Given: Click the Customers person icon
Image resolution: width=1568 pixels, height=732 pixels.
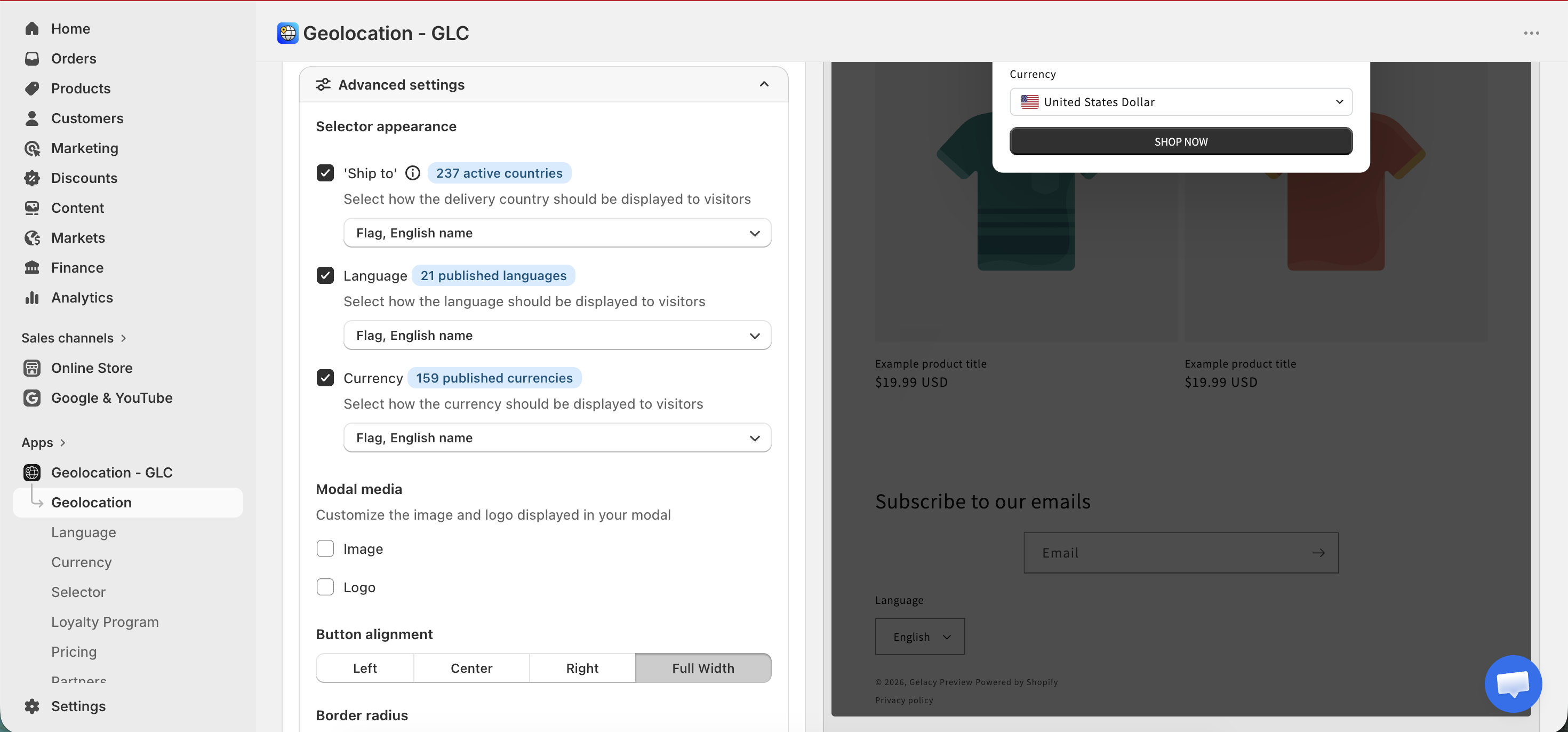Looking at the screenshot, I should [x=31, y=118].
